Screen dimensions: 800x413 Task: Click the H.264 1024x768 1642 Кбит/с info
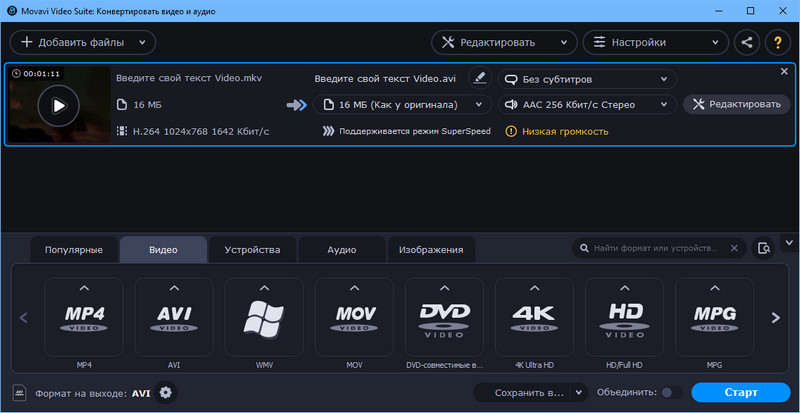201,131
